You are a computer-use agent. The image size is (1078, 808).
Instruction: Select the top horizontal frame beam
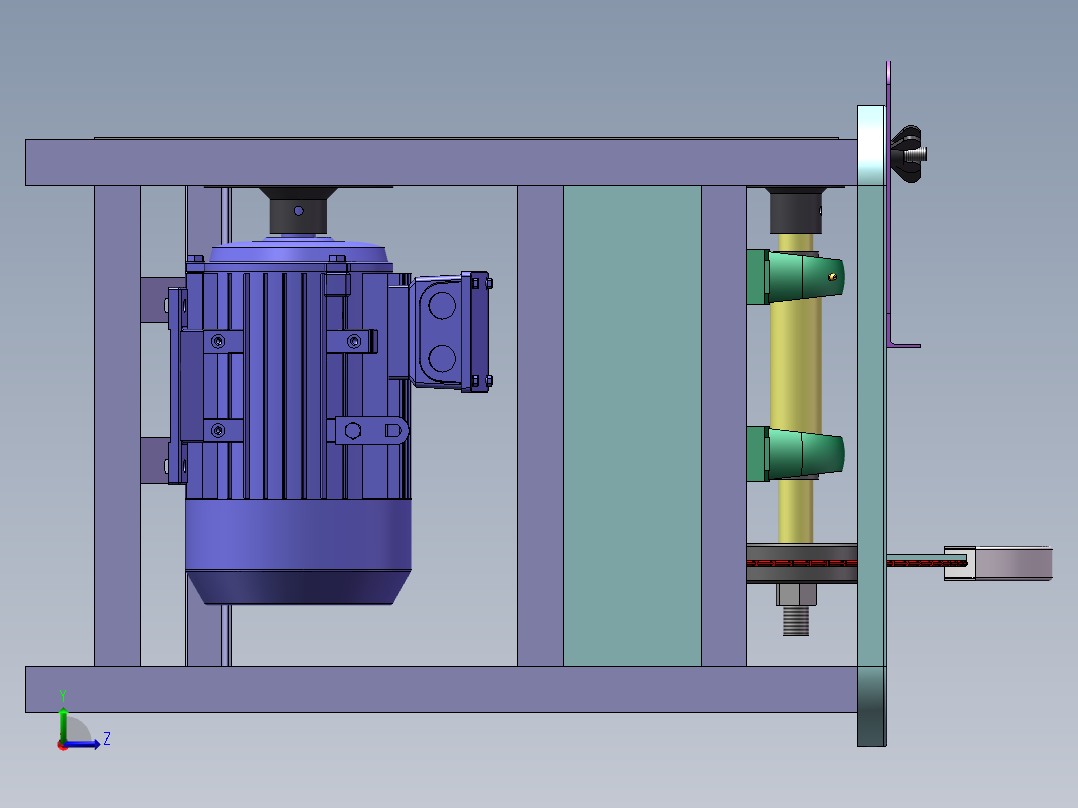pos(440,162)
